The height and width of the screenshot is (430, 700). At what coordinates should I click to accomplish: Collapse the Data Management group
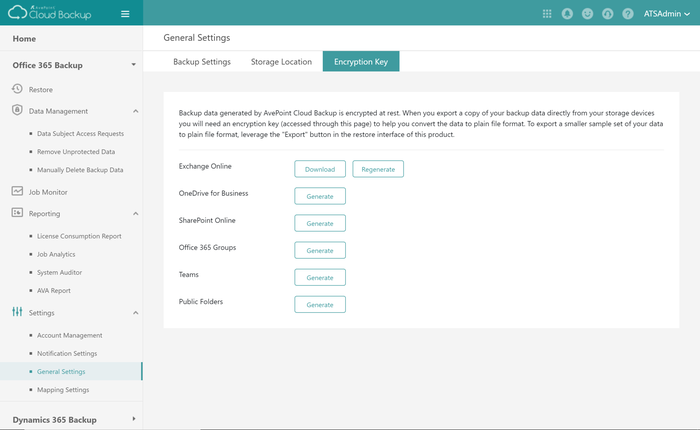point(136,111)
